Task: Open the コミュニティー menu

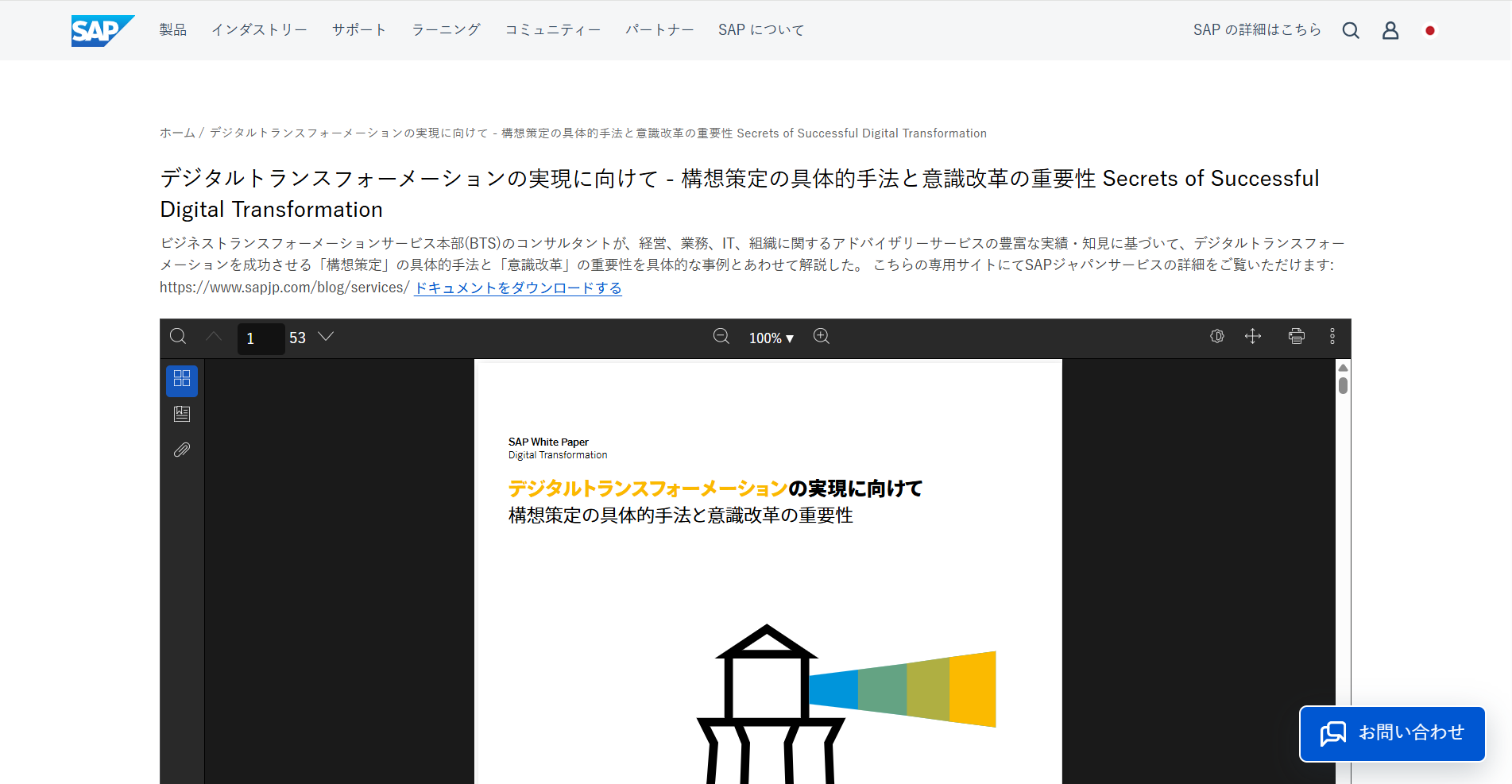Action: coord(553,30)
